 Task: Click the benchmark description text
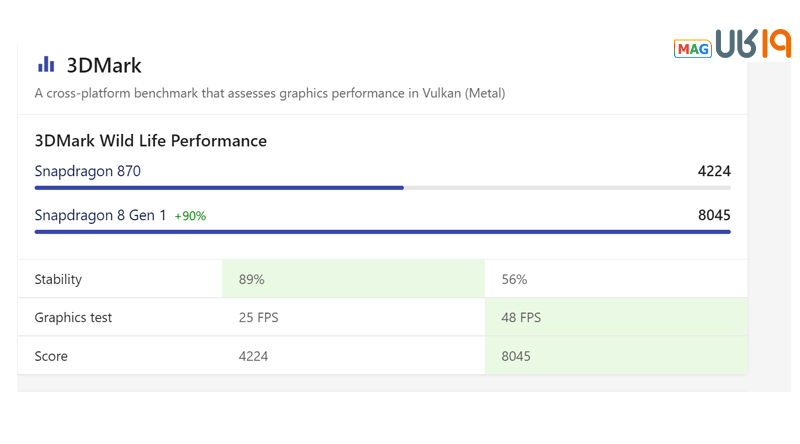269,94
